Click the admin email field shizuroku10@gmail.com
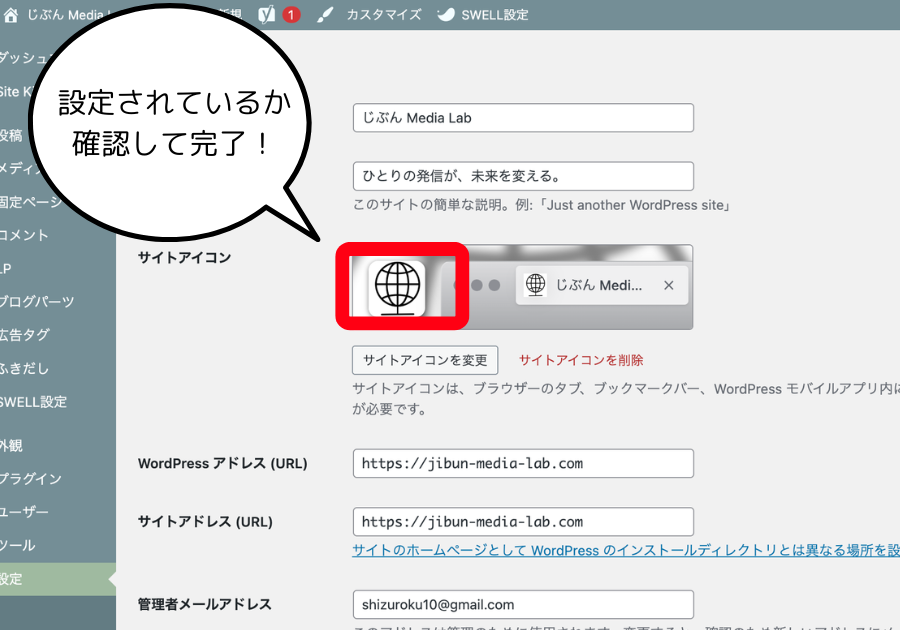This screenshot has width=900, height=630. tap(522, 604)
